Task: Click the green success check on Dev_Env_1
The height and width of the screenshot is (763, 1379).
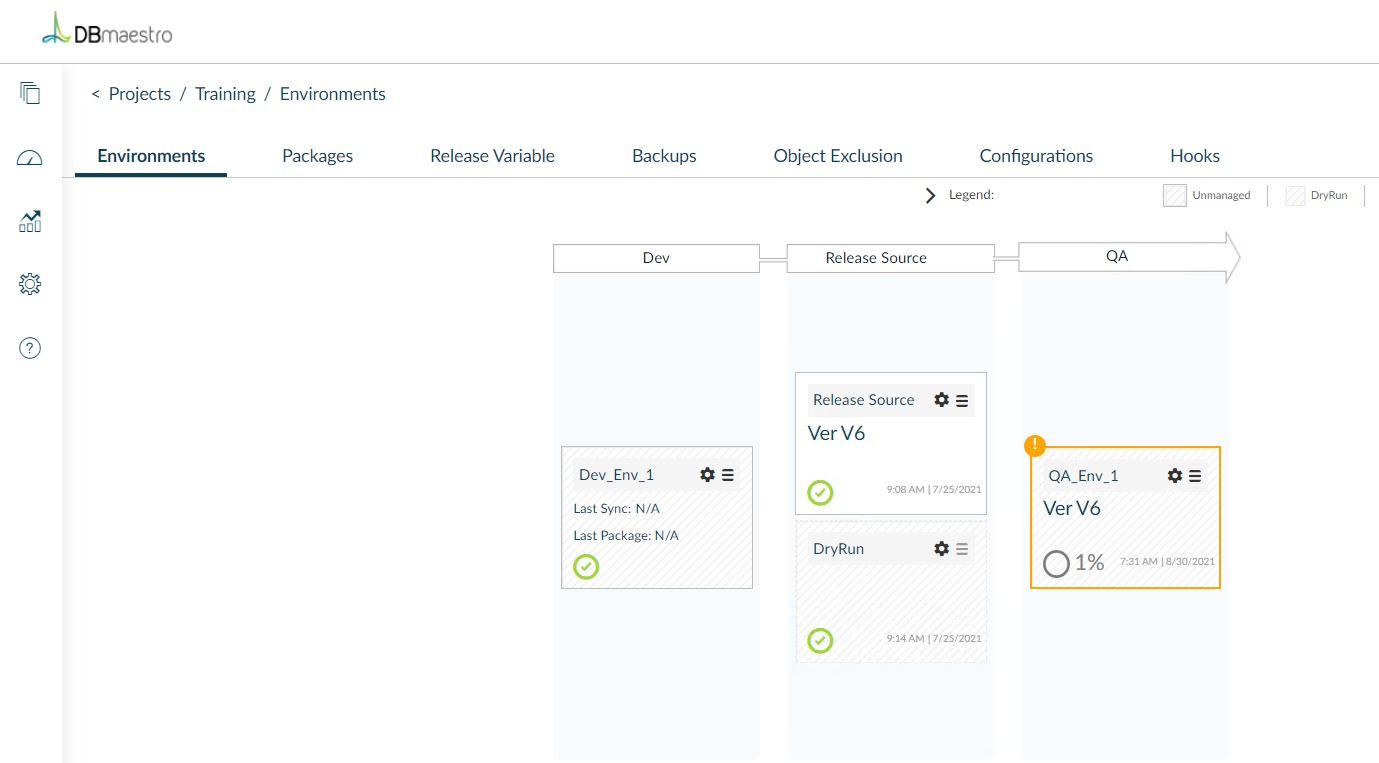Action: click(x=586, y=567)
